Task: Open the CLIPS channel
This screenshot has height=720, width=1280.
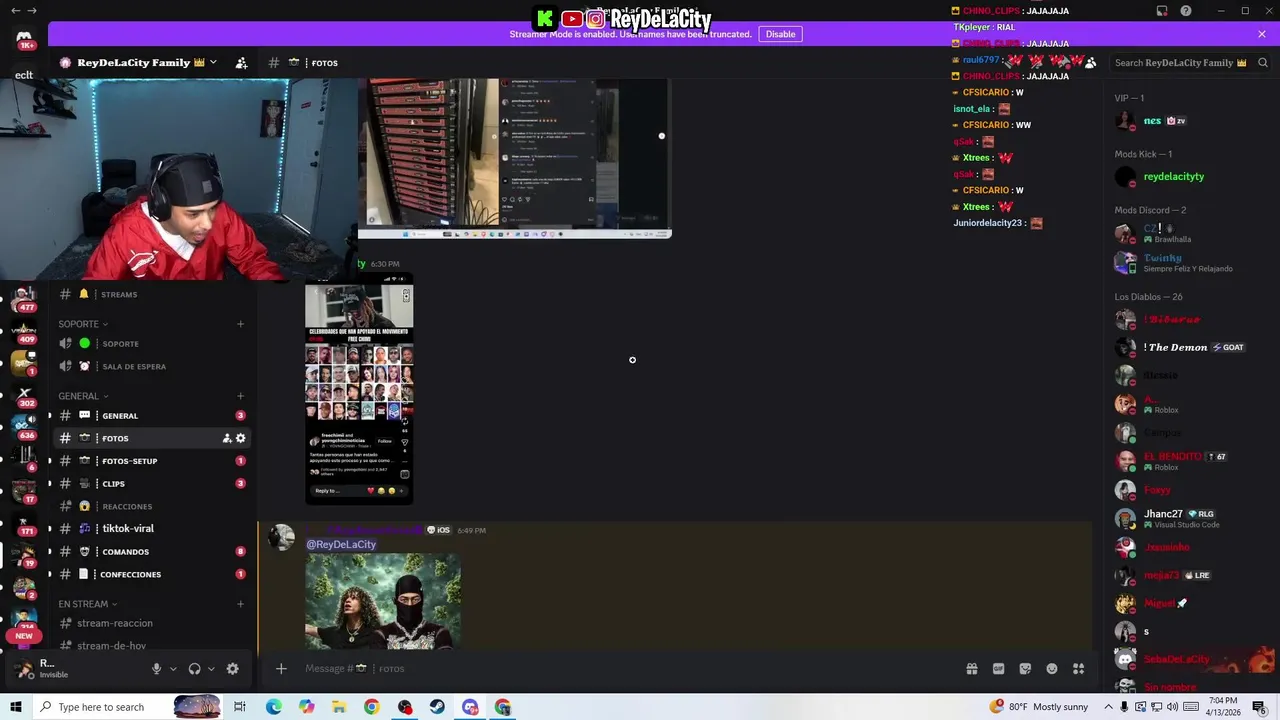Action: [152, 483]
